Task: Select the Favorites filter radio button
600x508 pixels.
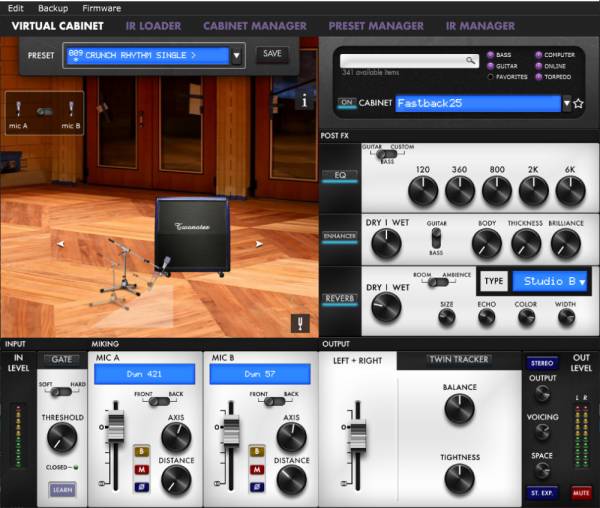Action: 490,76
